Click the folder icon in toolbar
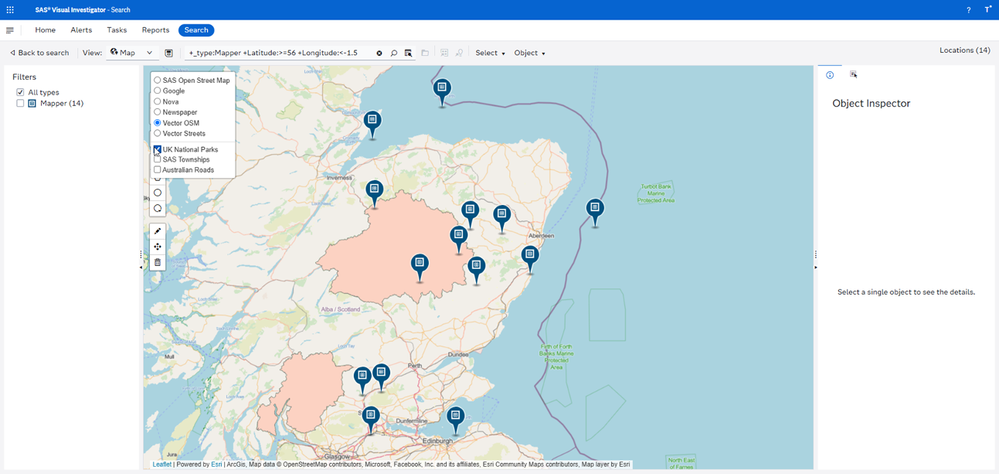 tap(425, 53)
